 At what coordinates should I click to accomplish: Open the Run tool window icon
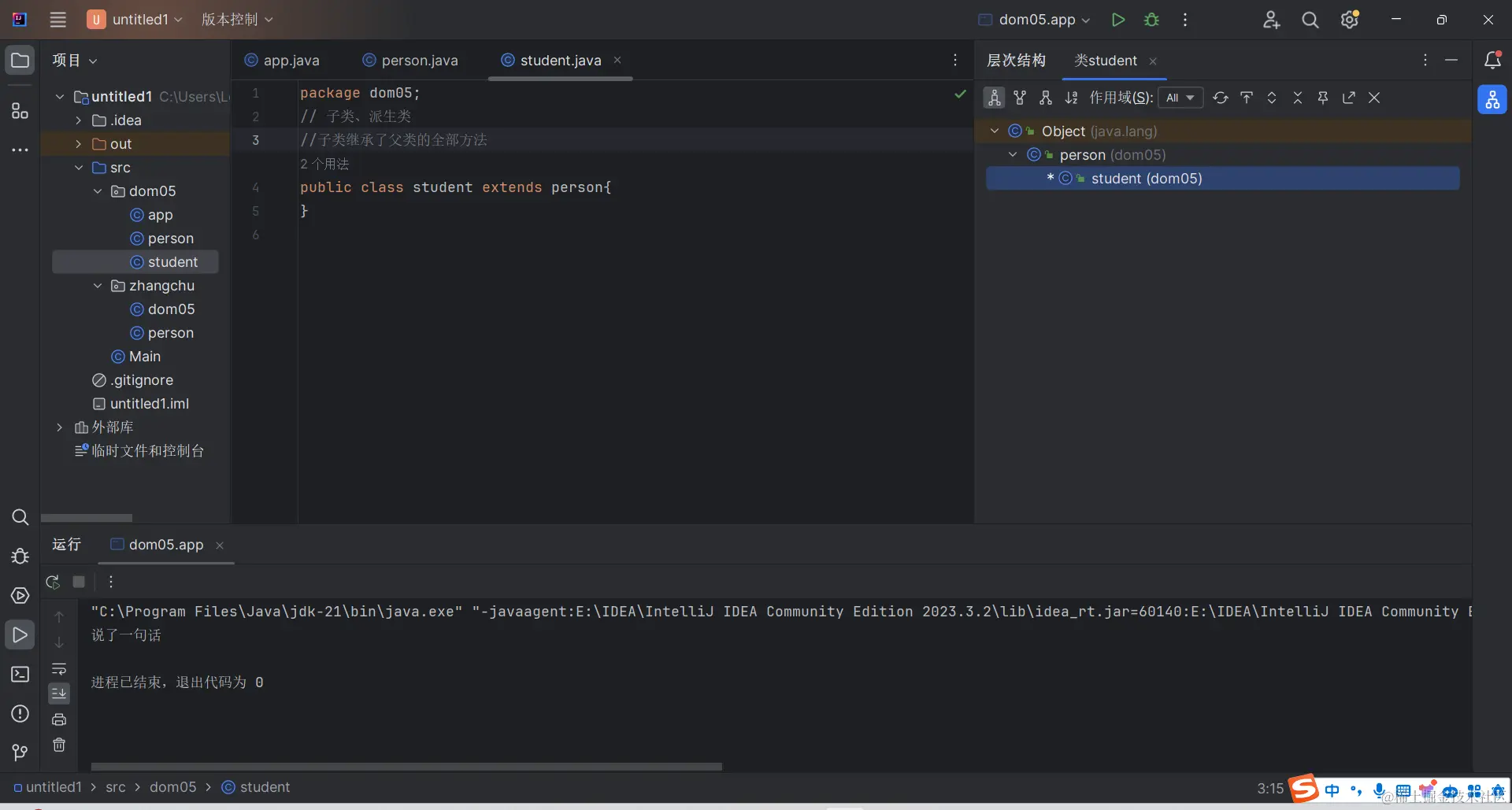20,635
